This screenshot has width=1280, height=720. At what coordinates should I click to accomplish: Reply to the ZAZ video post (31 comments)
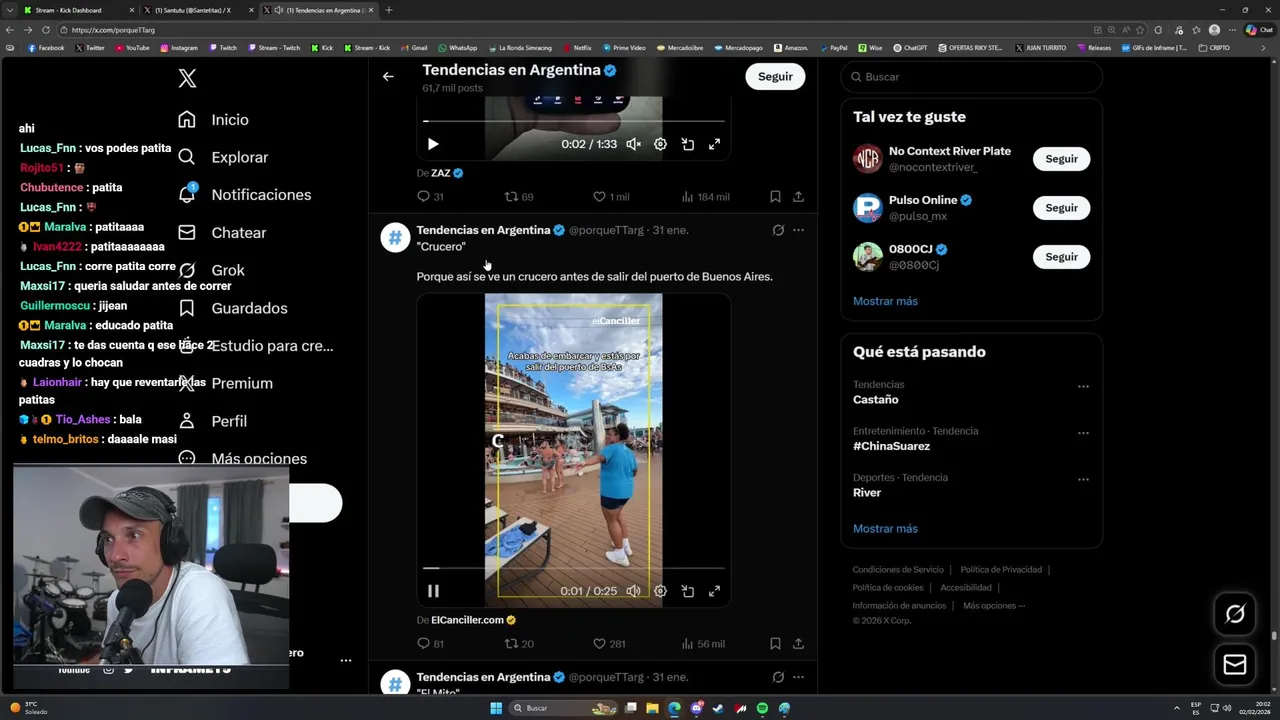(x=430, y=197)
